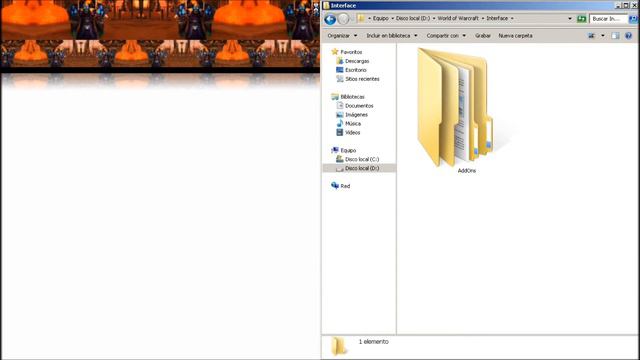Click World of Warcraft breadcrumb
The width and height of the screenshot is (640, 360).
(458, 18)
